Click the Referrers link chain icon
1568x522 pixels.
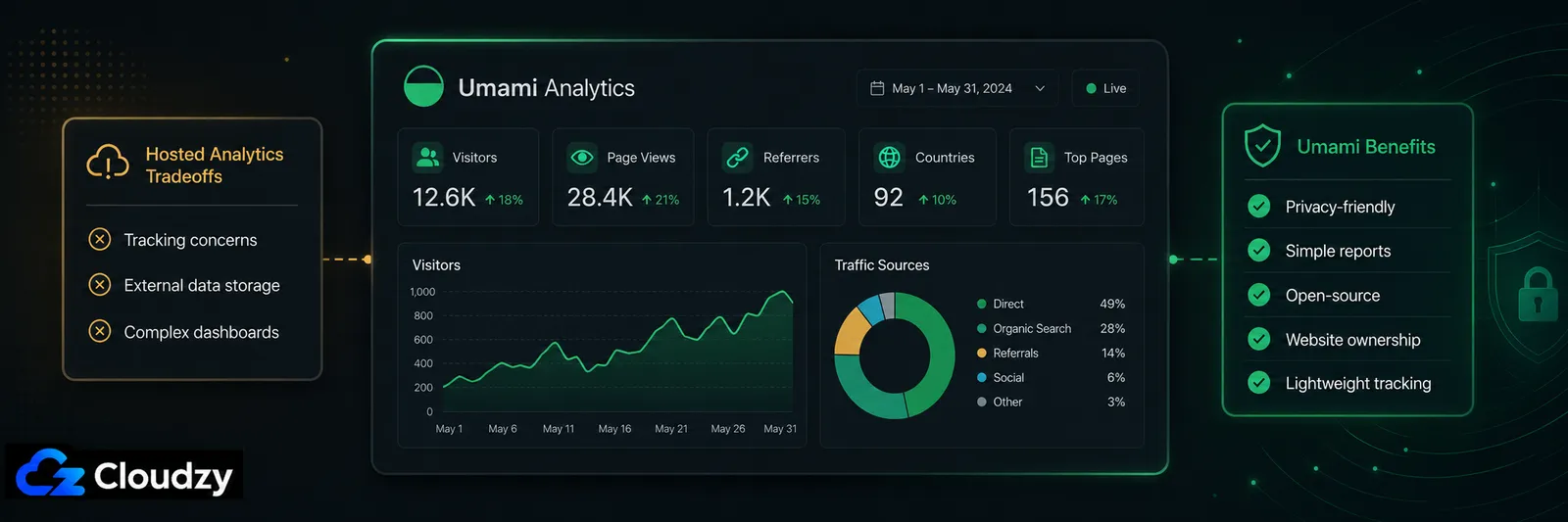tap(737, 157)
